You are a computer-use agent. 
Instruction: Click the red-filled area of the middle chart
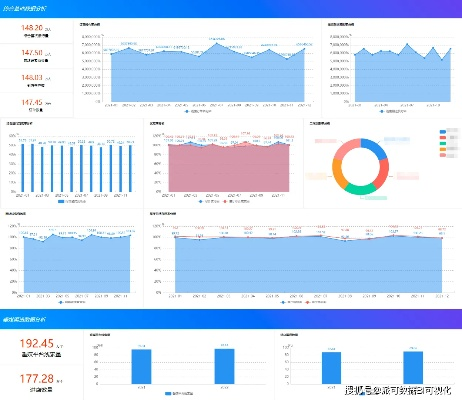click(x=229, y=168)
